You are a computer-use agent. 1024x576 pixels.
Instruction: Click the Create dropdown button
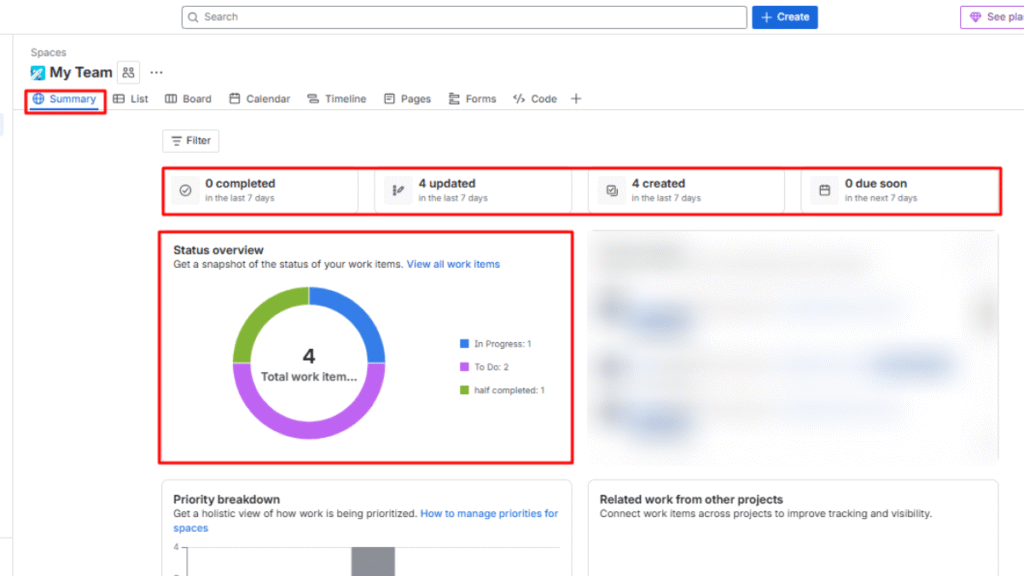784,17
